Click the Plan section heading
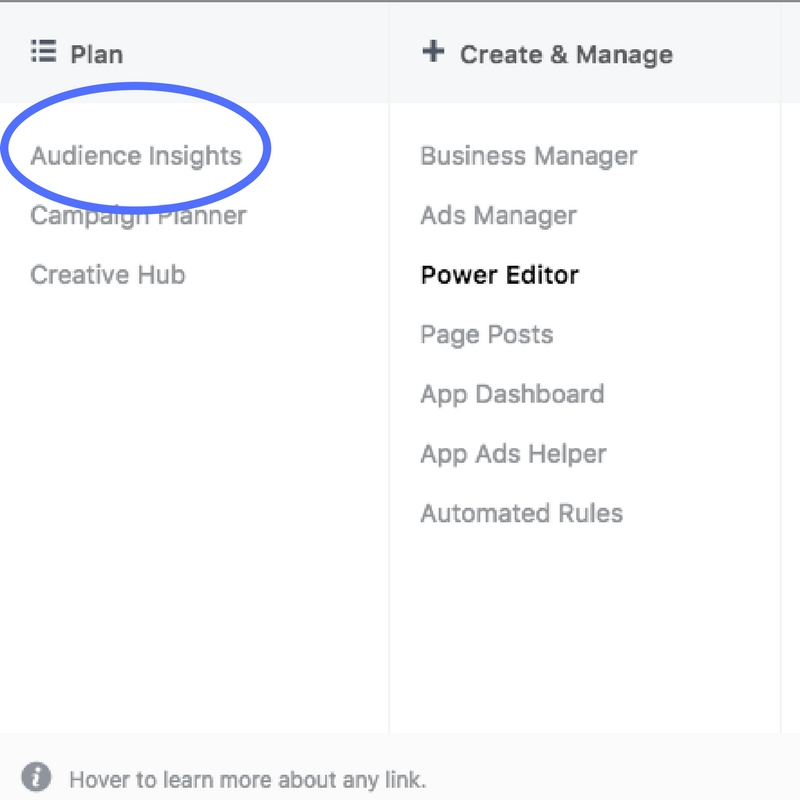This screenshot has height=800, width=800. (x=97, y=54)
